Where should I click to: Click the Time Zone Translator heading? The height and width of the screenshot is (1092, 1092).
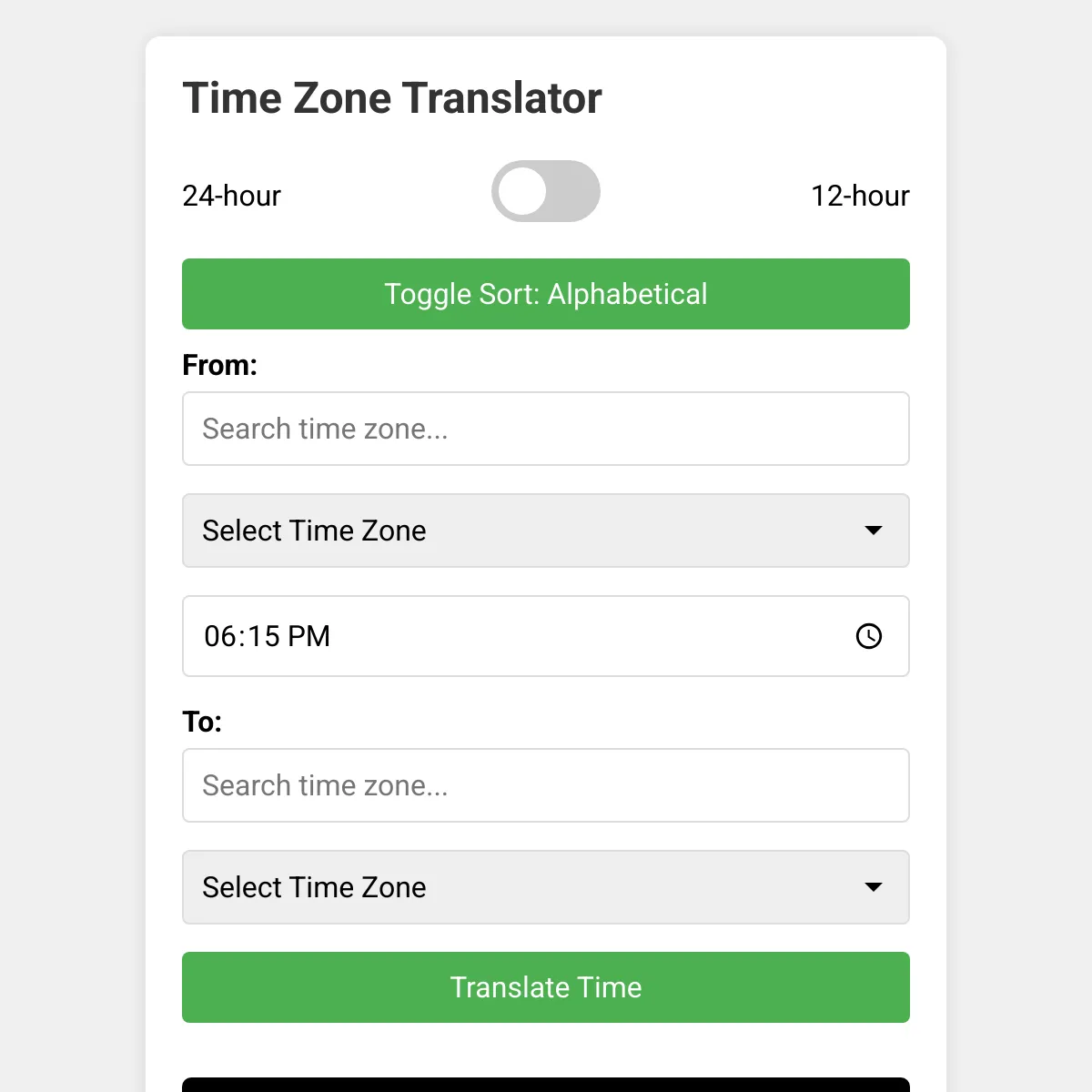392,98
